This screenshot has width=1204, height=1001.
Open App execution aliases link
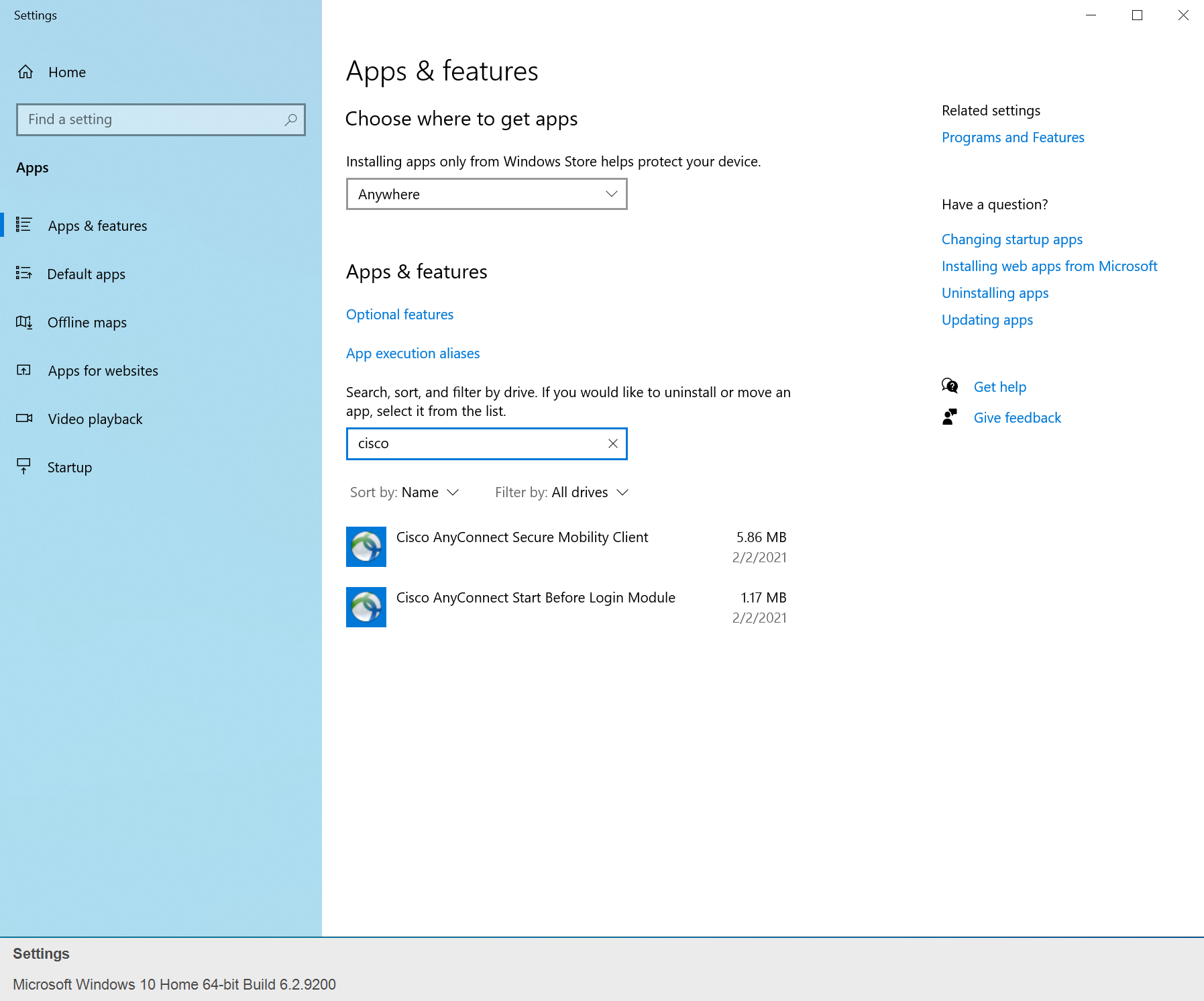tap(413, 354)
